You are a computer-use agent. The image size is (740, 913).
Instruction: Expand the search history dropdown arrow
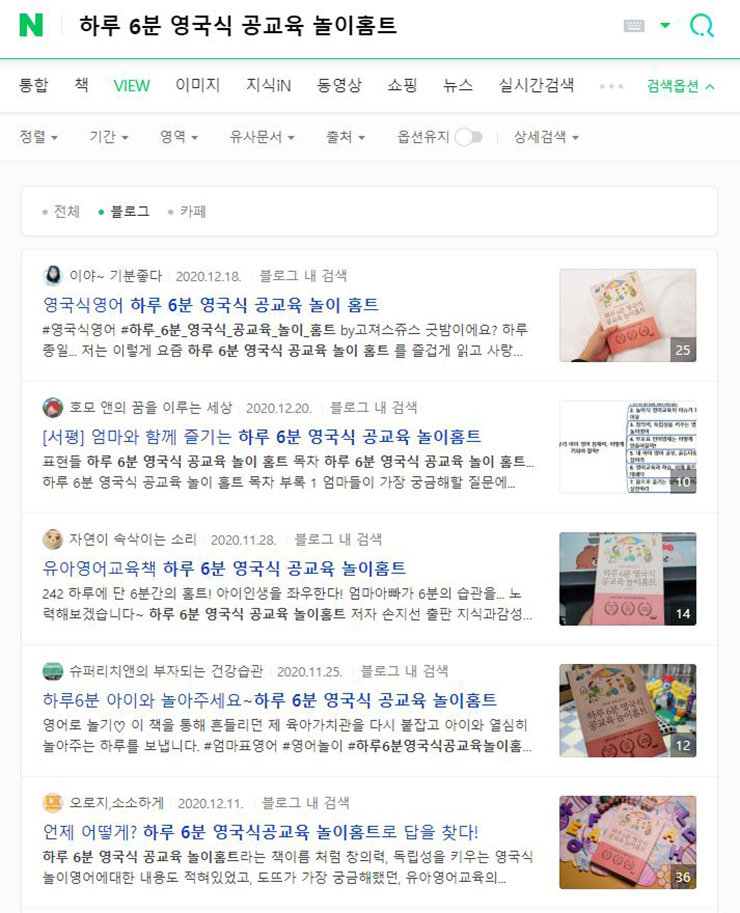coord(665,25)
